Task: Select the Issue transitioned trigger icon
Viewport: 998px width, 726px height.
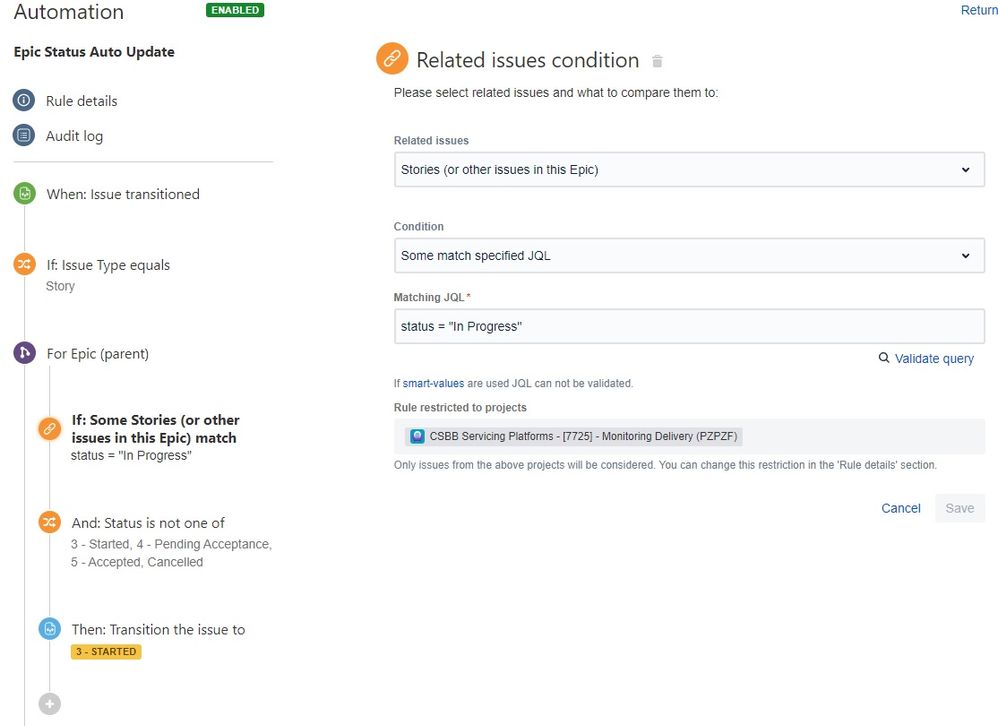Action: [x=24, y=193]
